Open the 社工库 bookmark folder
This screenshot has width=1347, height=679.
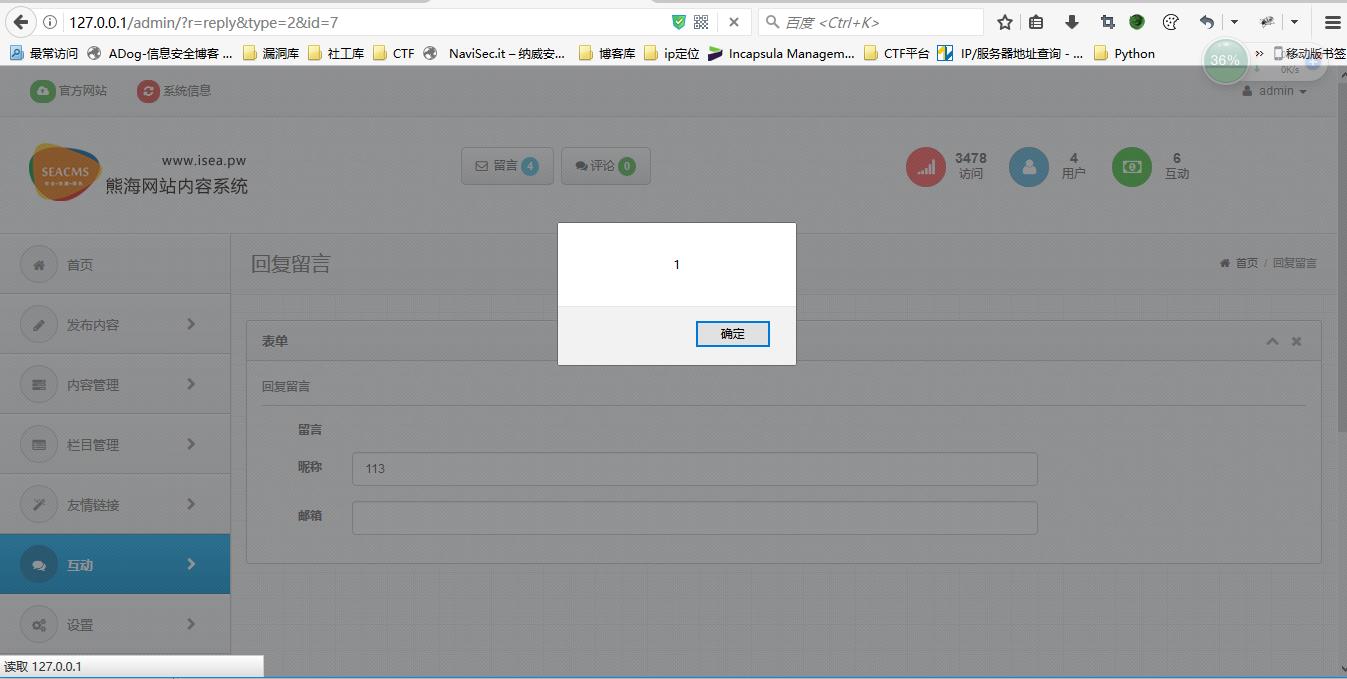click(x=336, y=54)
